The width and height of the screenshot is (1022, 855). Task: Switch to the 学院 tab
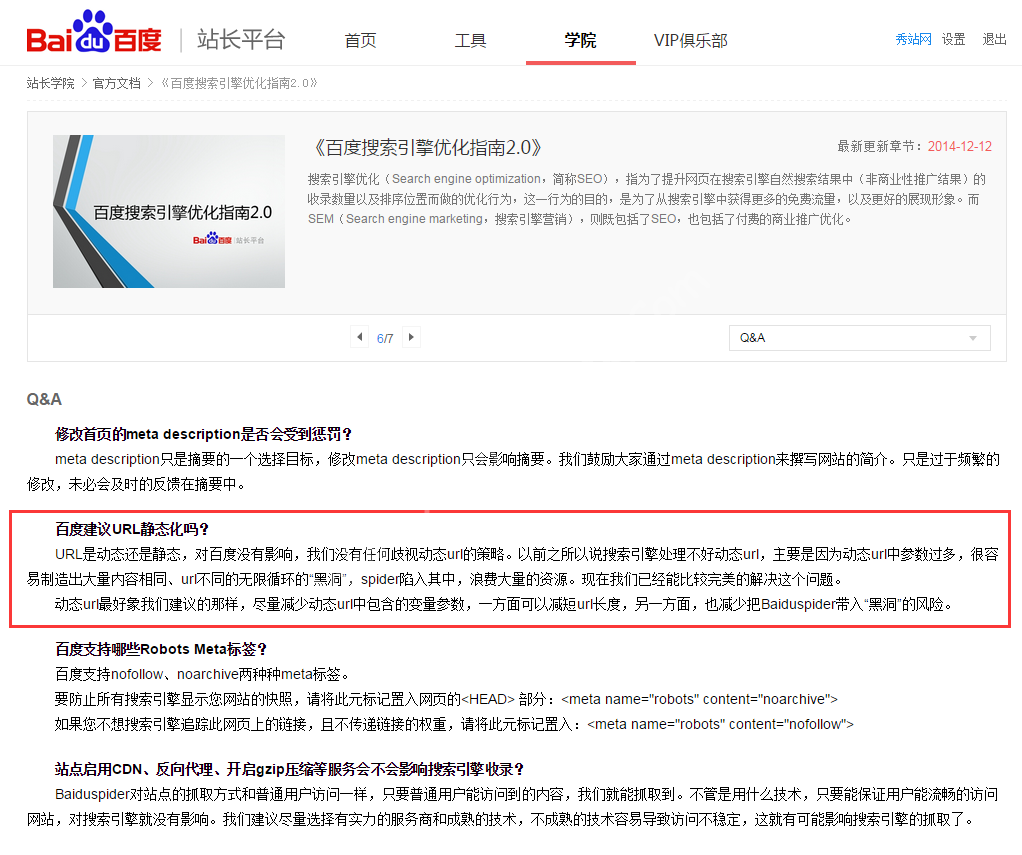click(x=580, y=40)
